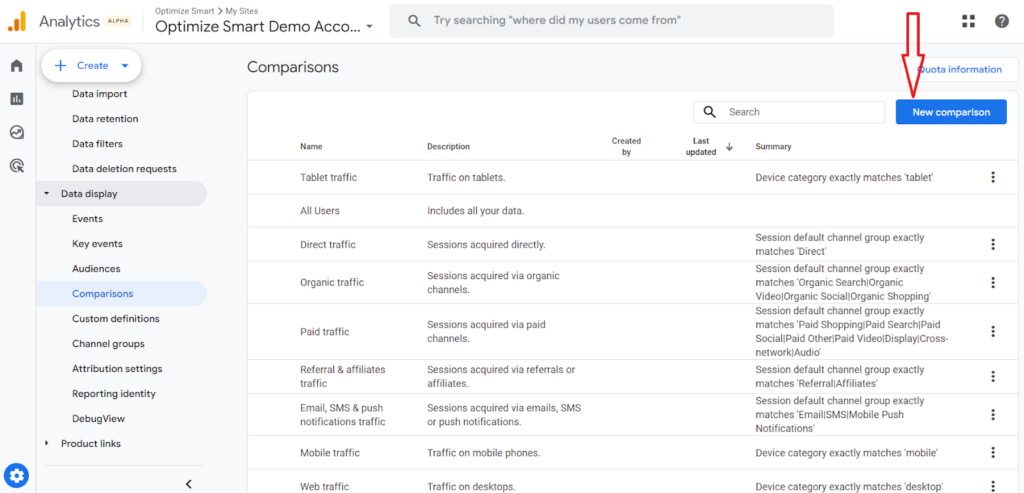
Task: Open Google apps grid icon
Action: [x=968, y=21]
